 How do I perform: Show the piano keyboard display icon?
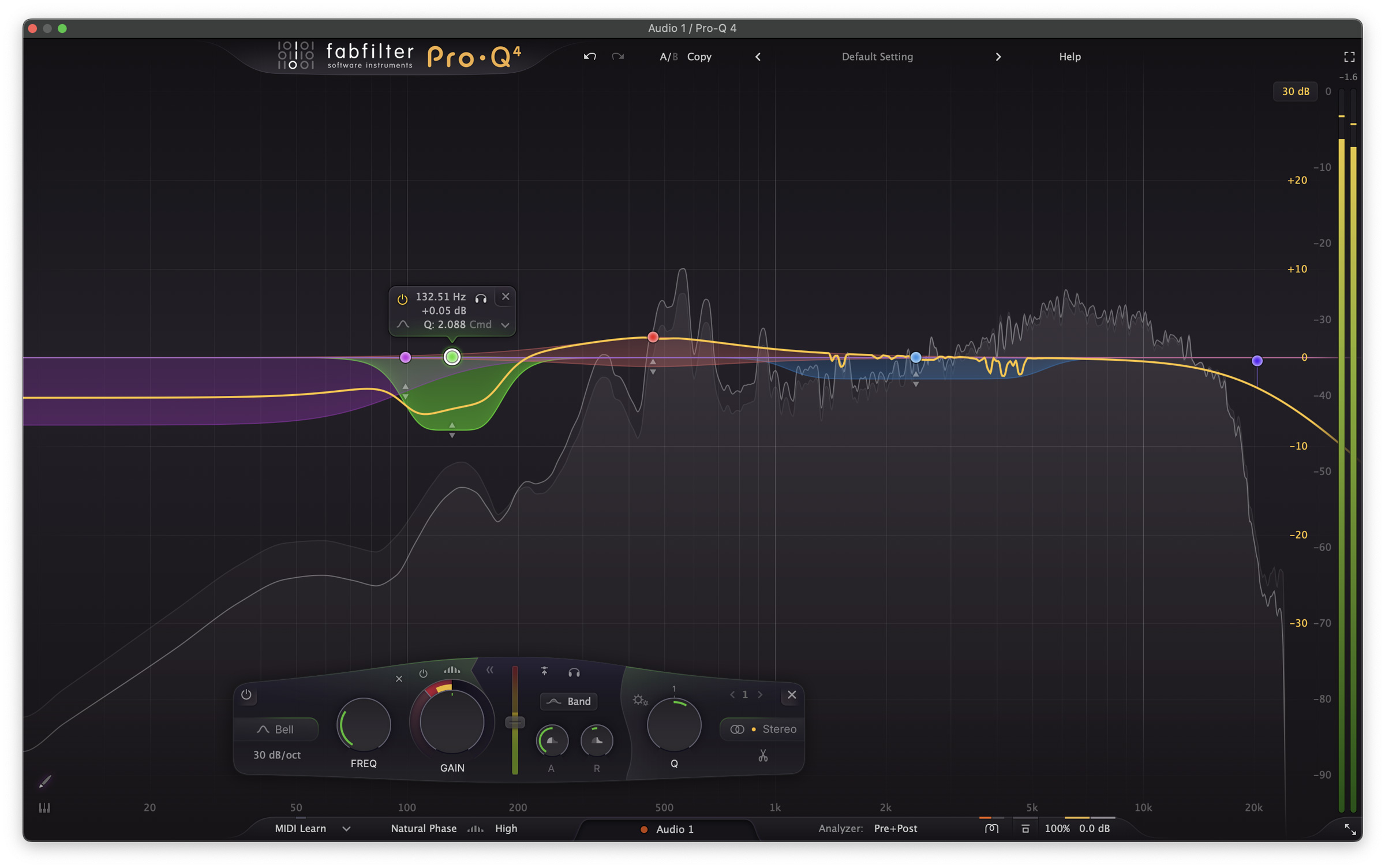[x=44, y=808]
